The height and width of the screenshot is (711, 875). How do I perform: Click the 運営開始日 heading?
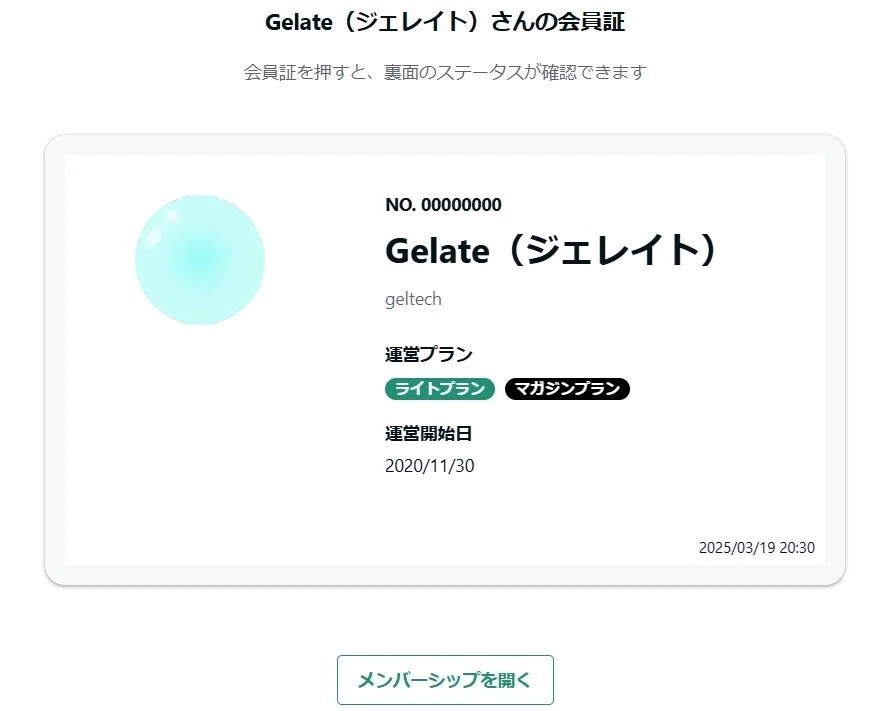429,433
